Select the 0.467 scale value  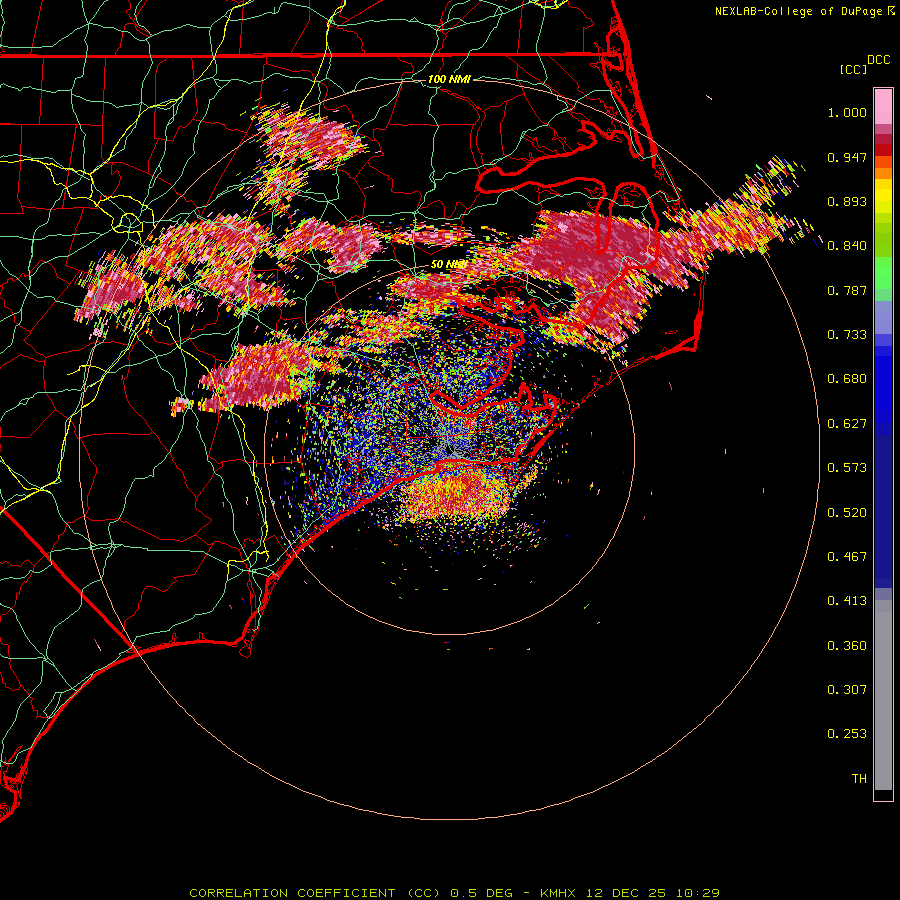(847, 557)
